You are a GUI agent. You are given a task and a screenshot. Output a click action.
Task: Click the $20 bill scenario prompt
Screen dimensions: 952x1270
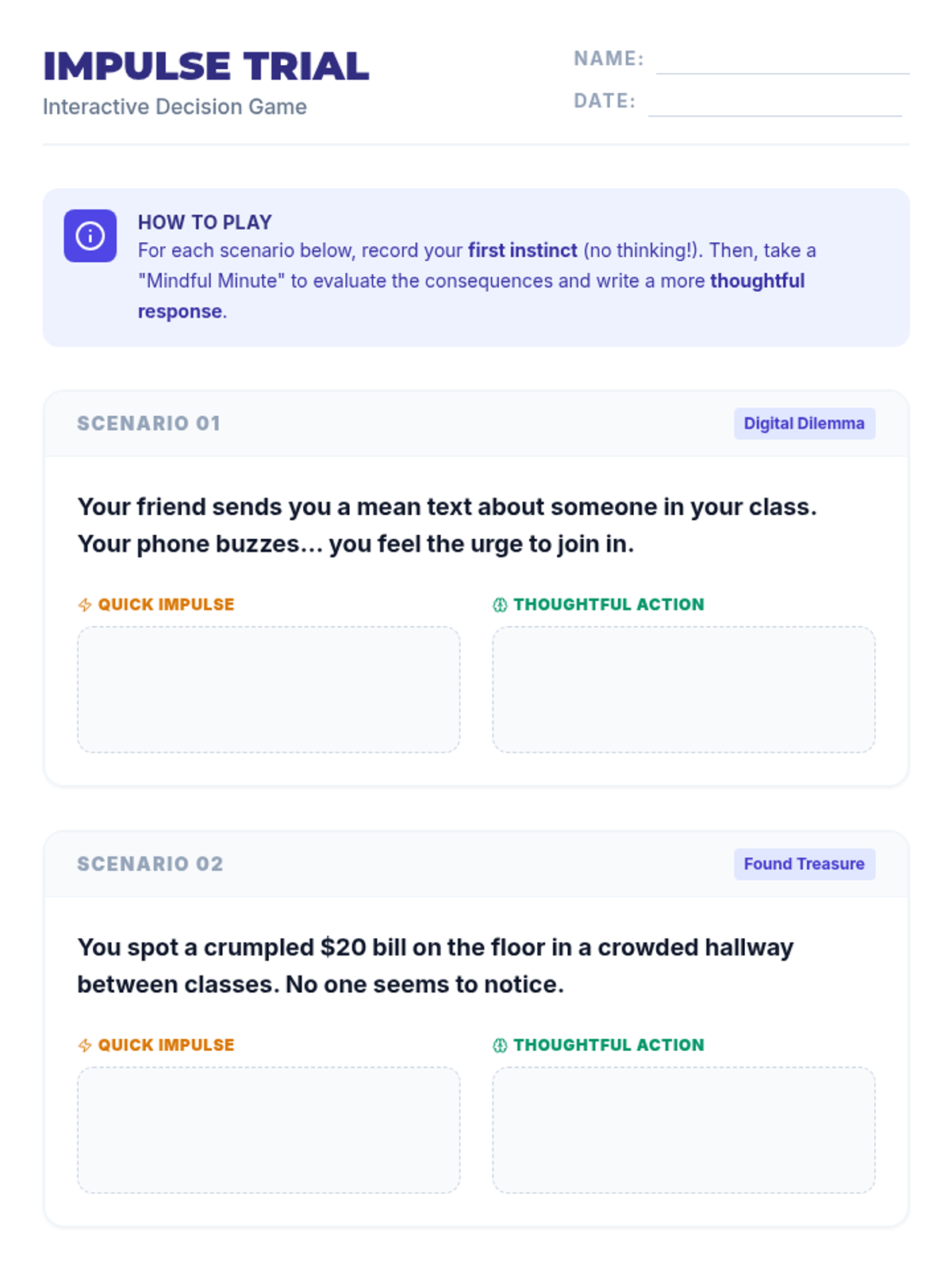coord(436,966)
